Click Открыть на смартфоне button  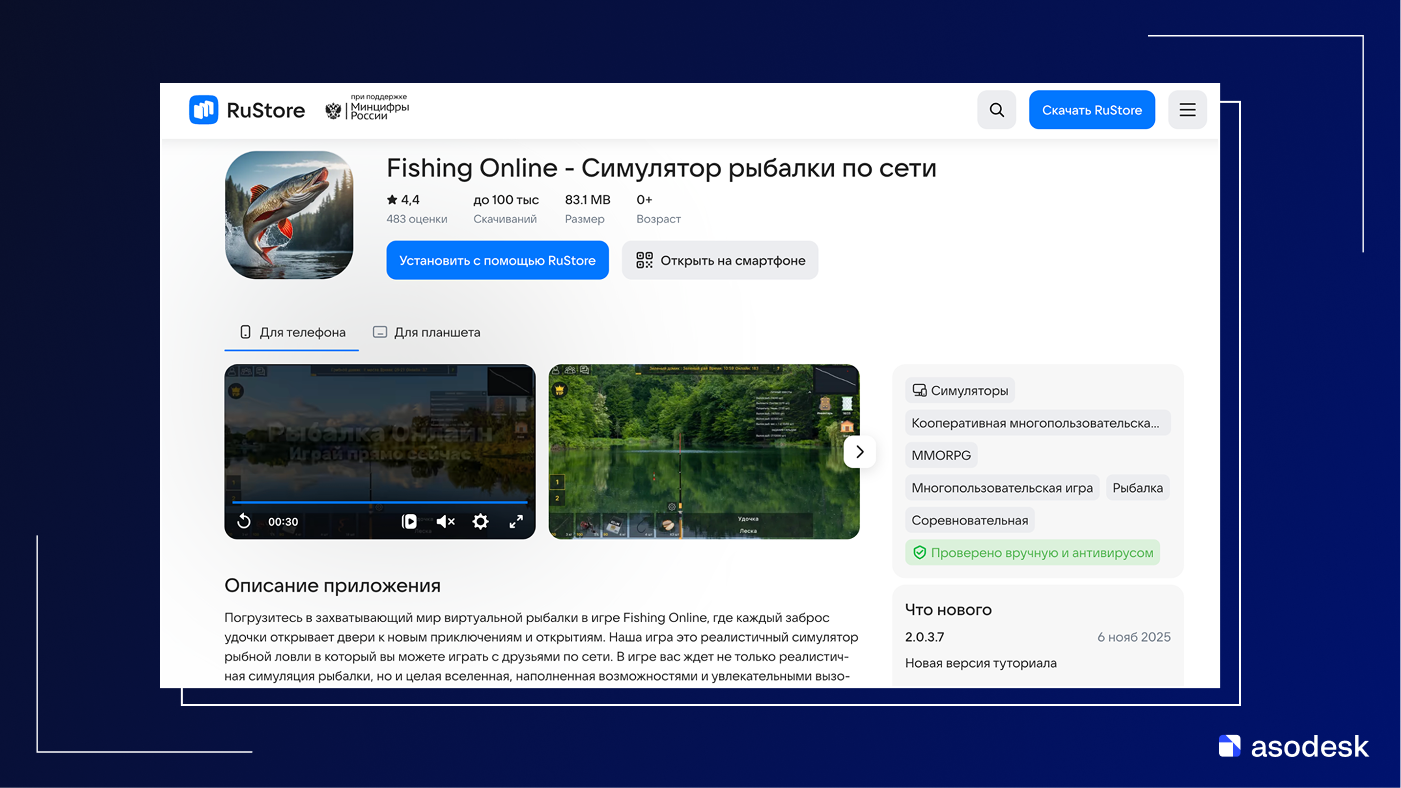point(720,260)
